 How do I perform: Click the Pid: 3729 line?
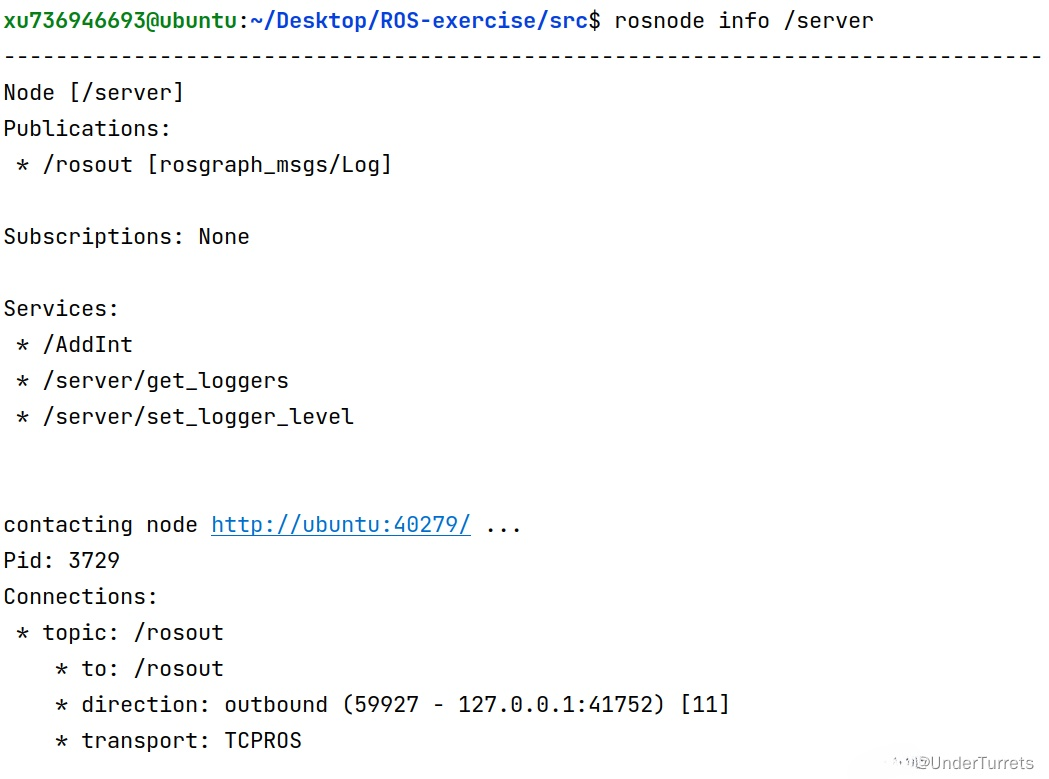coord(61,561)
